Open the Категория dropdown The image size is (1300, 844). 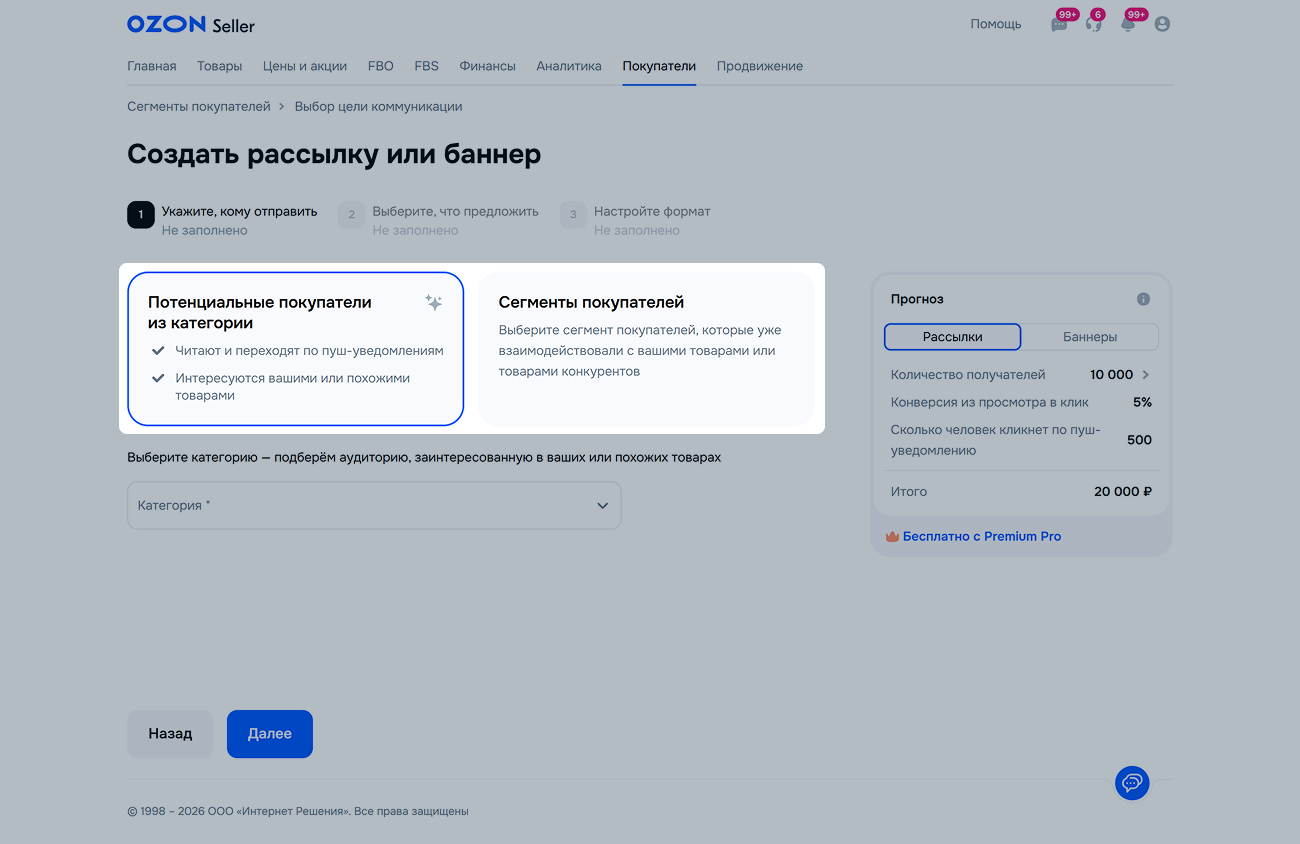coord(374,506)
